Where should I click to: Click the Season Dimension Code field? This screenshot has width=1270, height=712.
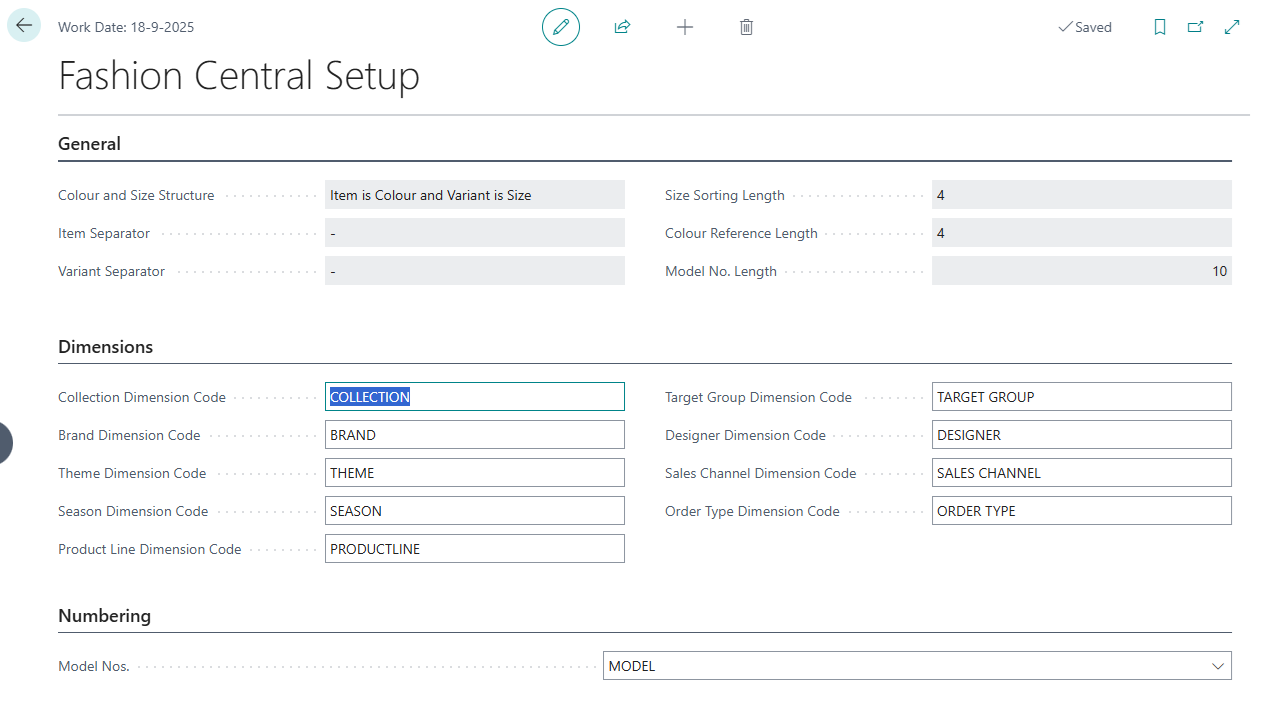(x=474, y=511)
